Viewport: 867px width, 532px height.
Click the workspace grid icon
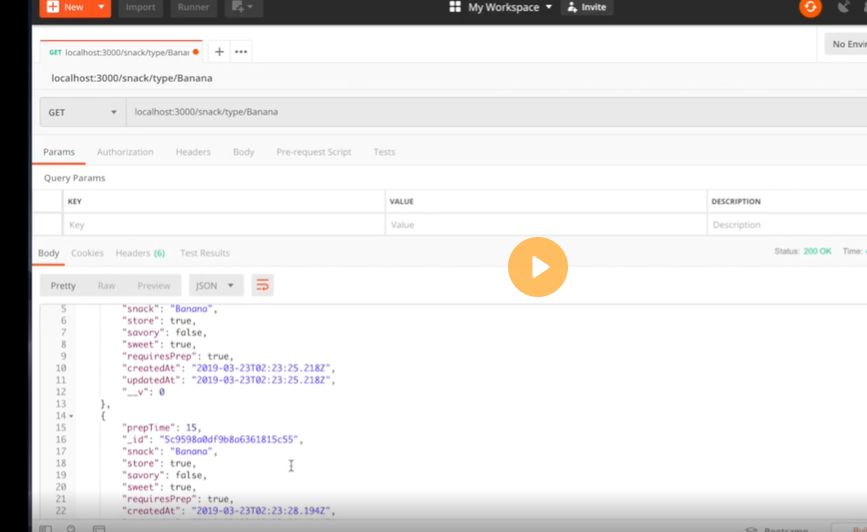point(455,7)
